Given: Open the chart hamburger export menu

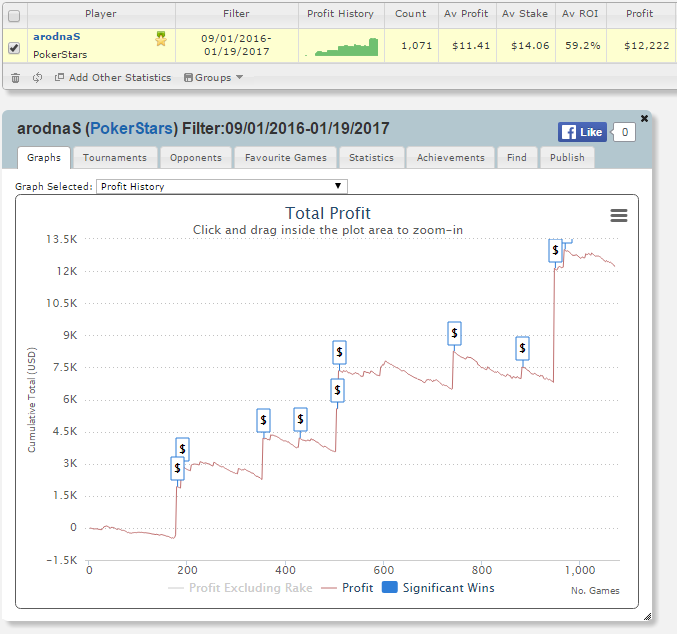Looking at the screenshot, I should 619,215.
